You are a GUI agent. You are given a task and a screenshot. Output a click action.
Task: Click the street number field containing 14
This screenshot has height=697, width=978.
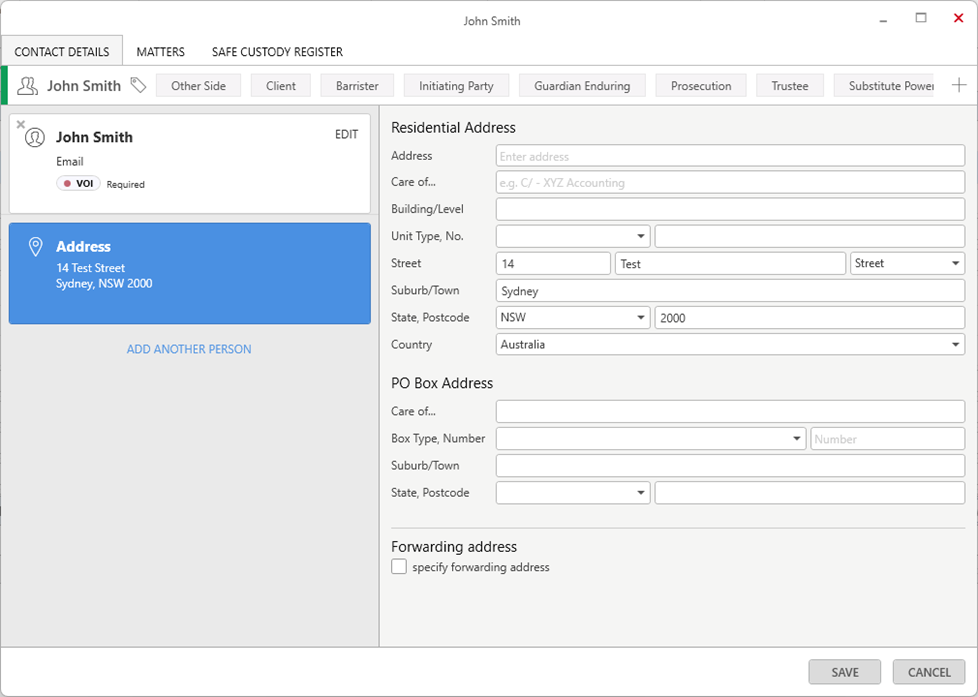click(x=553, y=263)
